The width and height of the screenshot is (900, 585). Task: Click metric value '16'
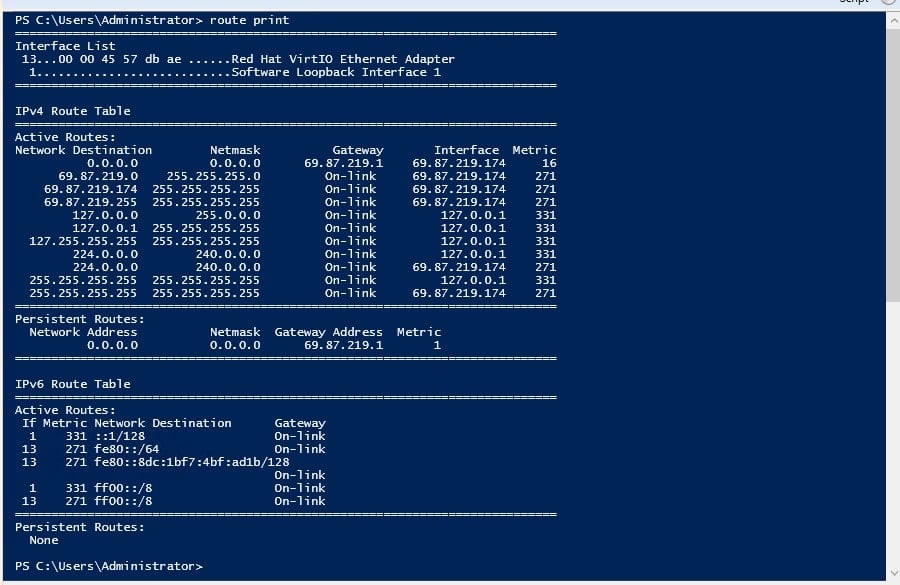[549, 163]
